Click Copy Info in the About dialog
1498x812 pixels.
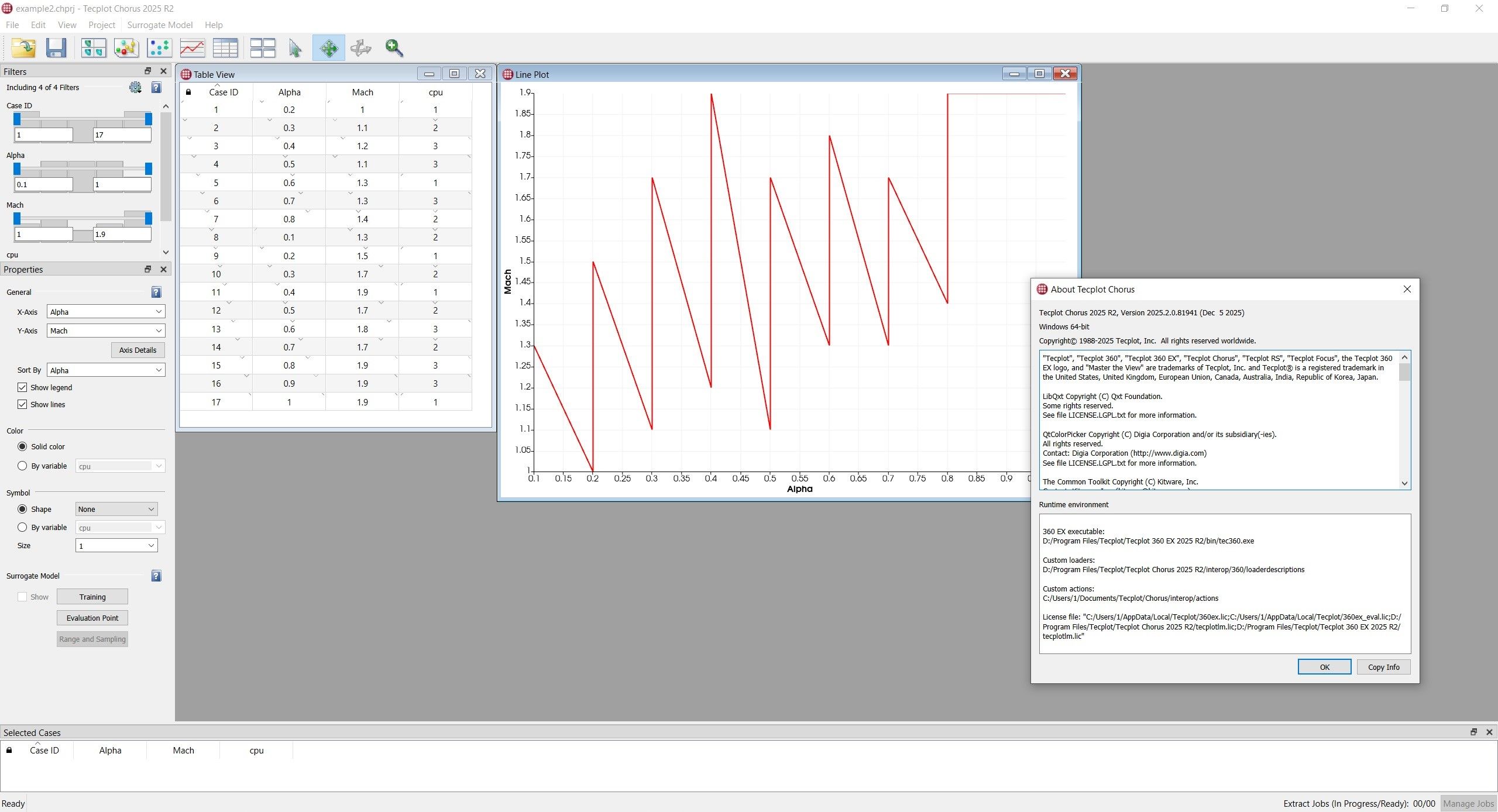point(1383,667)
